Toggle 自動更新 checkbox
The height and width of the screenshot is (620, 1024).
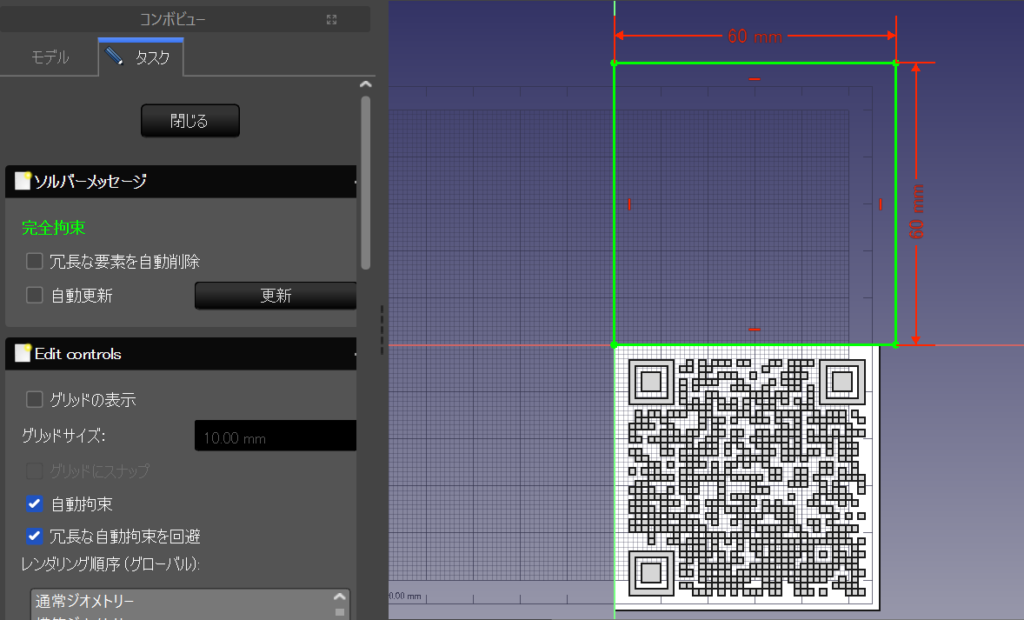(34, 295)
